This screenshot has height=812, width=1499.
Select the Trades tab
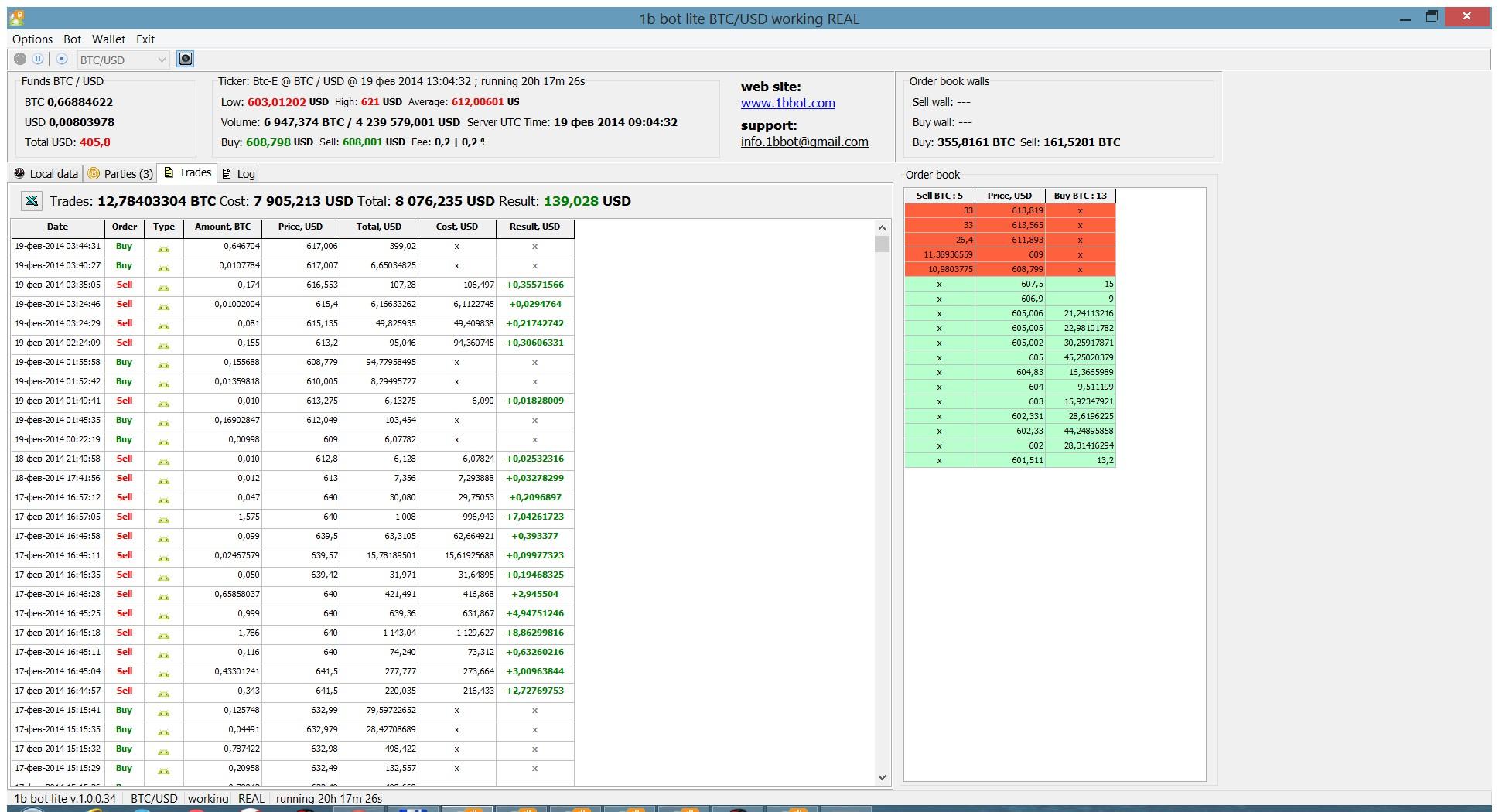188,172
